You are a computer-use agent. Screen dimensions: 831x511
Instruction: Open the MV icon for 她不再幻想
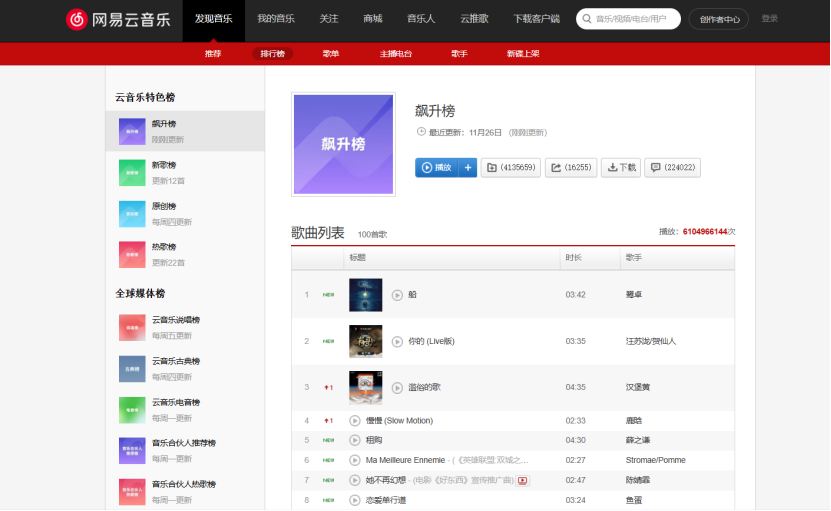(522, 480)
